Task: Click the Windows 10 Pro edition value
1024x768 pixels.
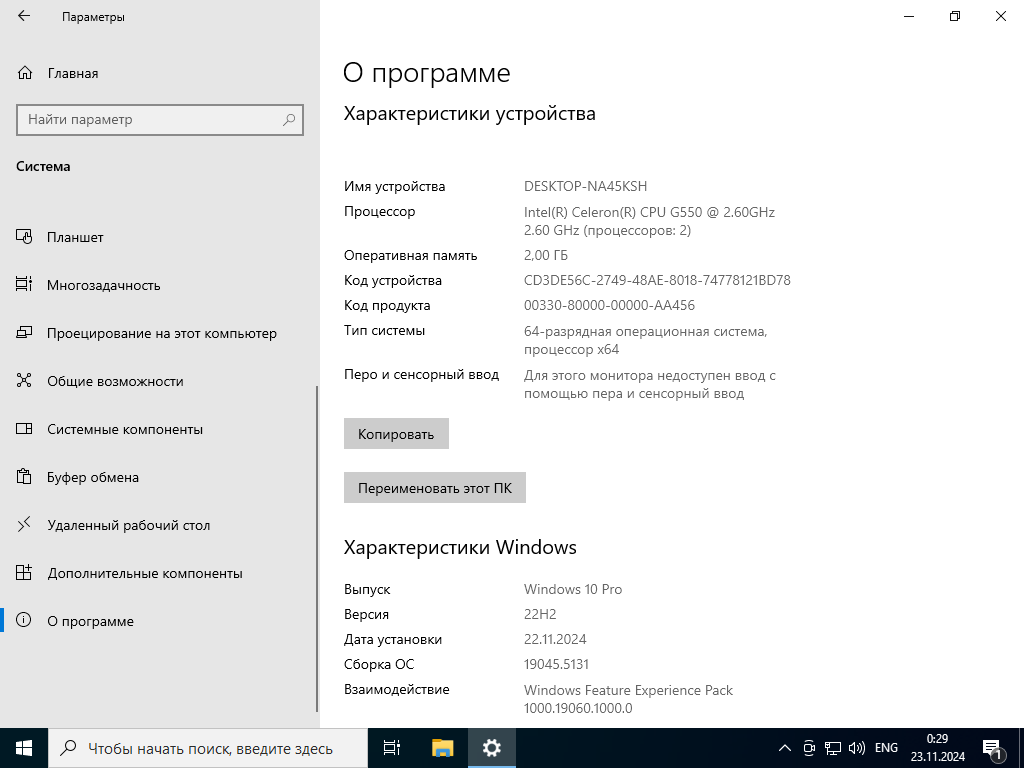Action: pyautogui.click(x=573, y=589)
